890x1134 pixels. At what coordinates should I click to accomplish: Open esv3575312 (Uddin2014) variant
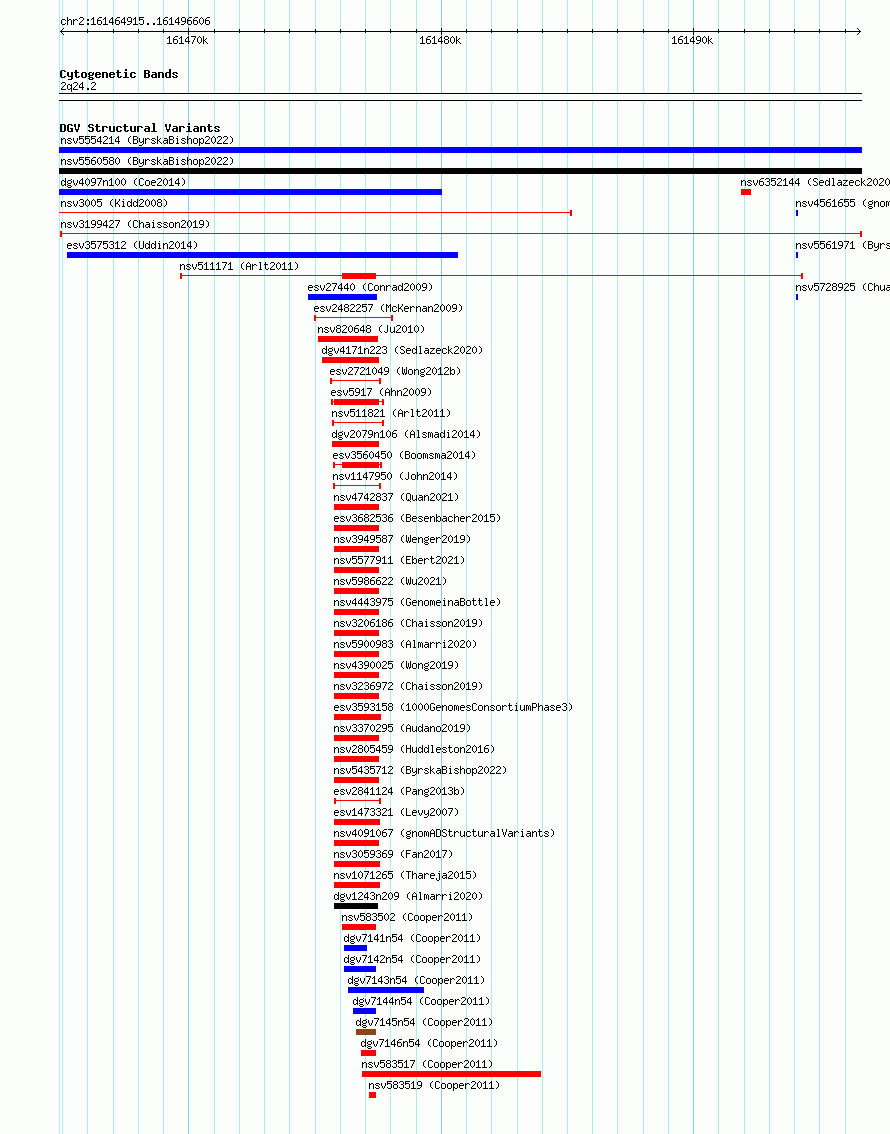[x=132, y=245]
